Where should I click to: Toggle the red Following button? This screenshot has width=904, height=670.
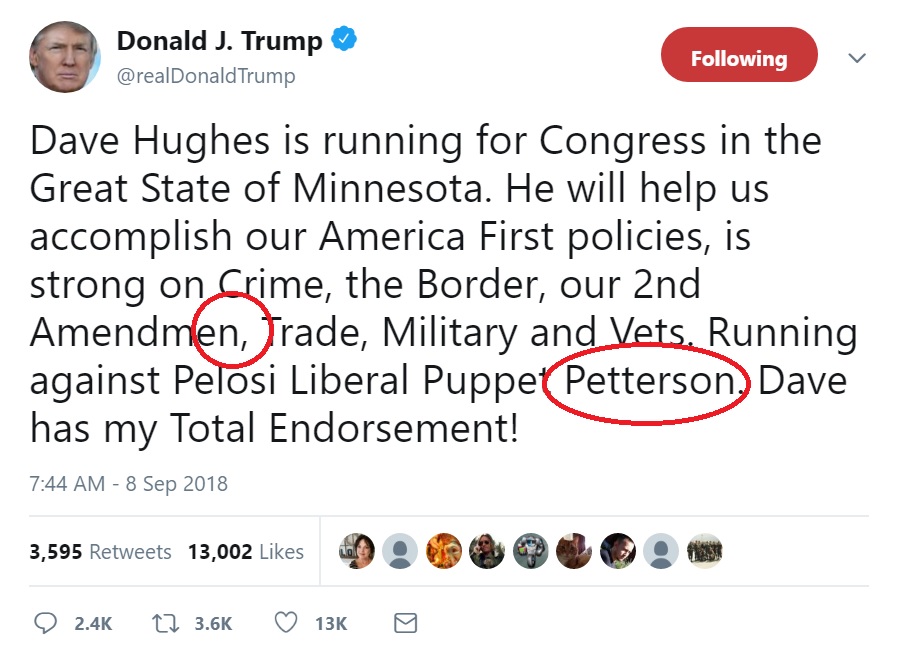[x=738, y=58]
